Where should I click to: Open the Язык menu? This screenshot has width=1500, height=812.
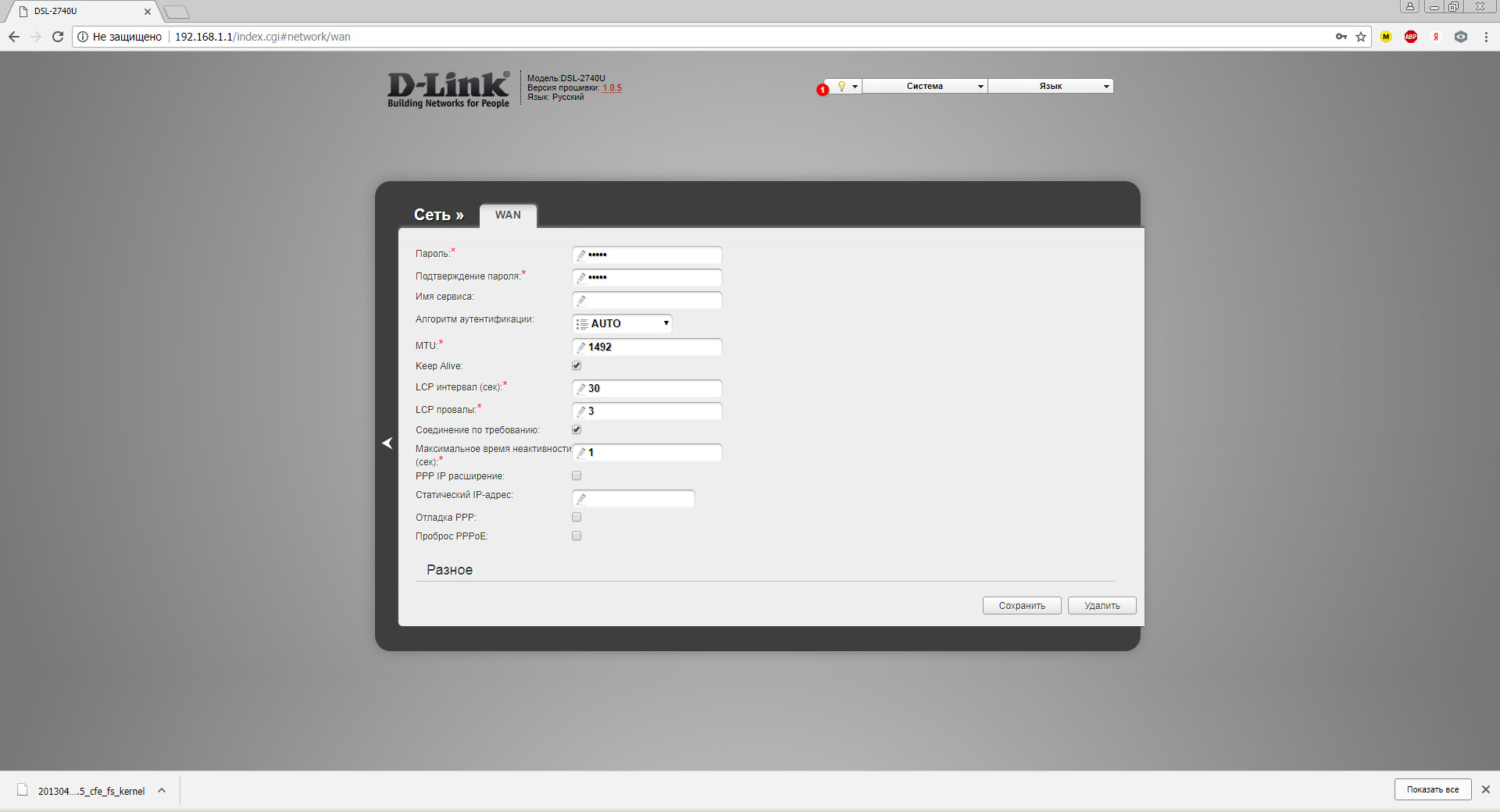point(1051,86)
